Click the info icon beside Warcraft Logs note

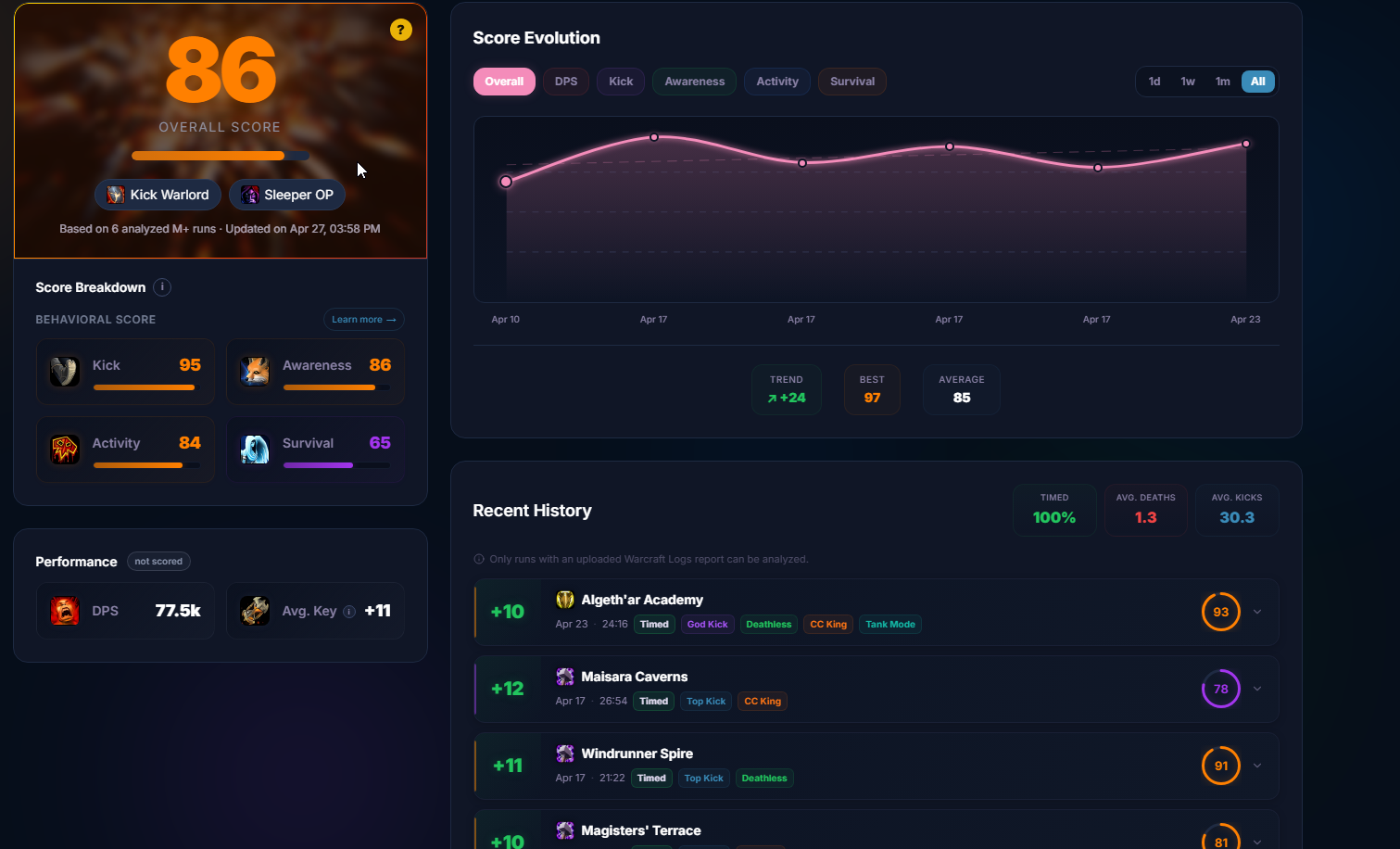point(479,559)
